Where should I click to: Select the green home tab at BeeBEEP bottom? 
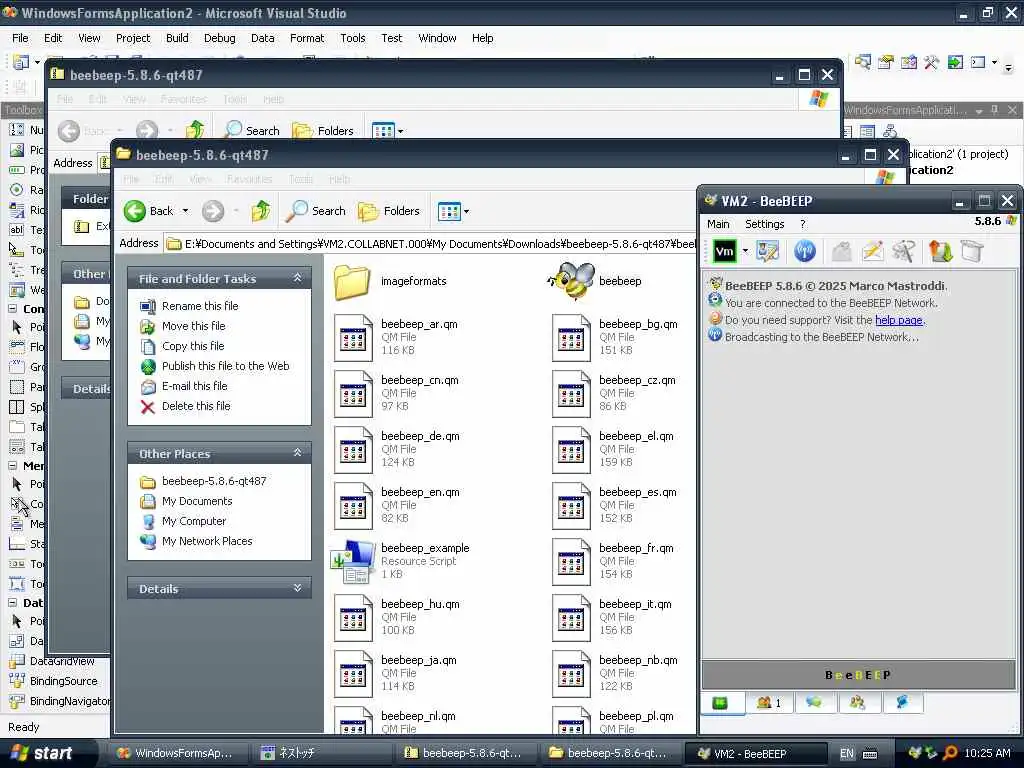pos(720,703)
